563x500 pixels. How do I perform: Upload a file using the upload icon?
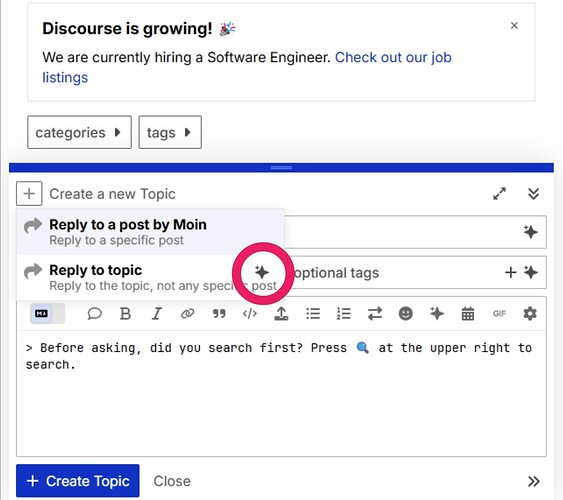coord(281,314)
